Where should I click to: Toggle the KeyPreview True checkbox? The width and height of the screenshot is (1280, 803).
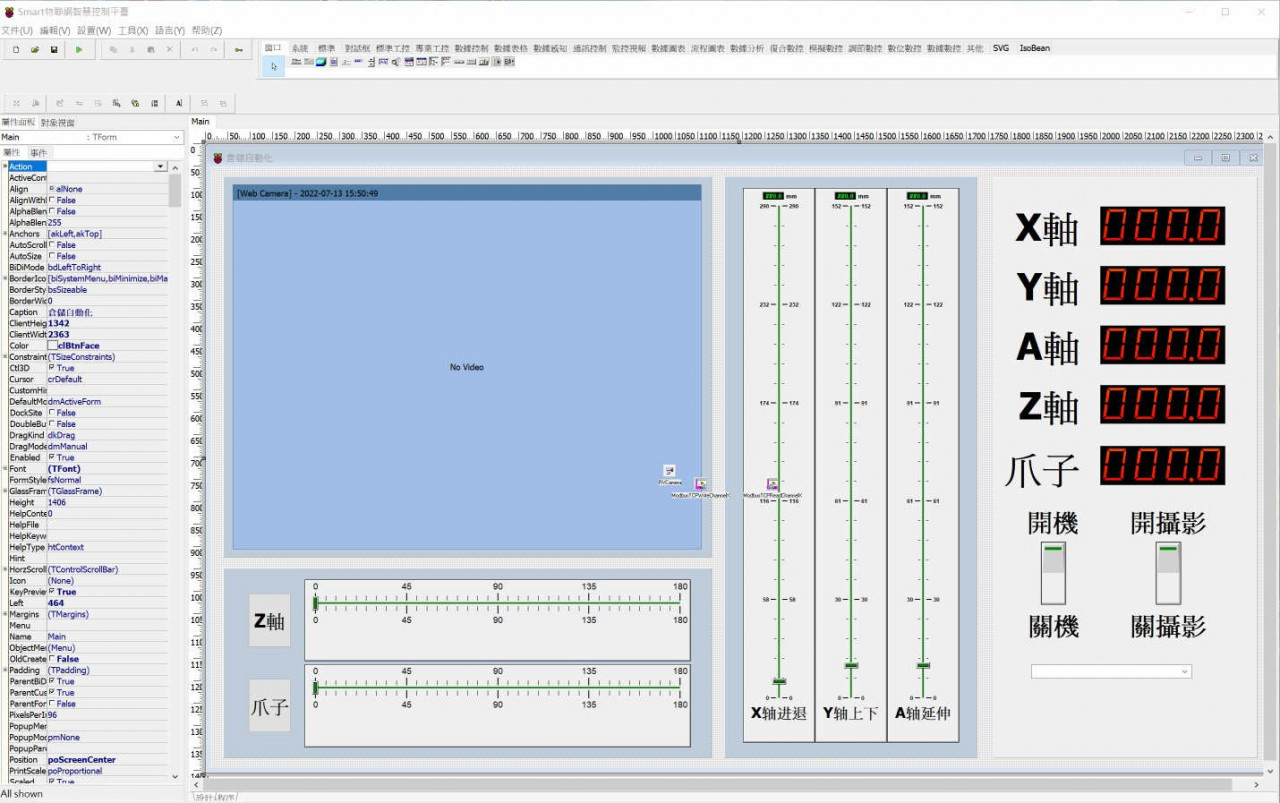52,592
